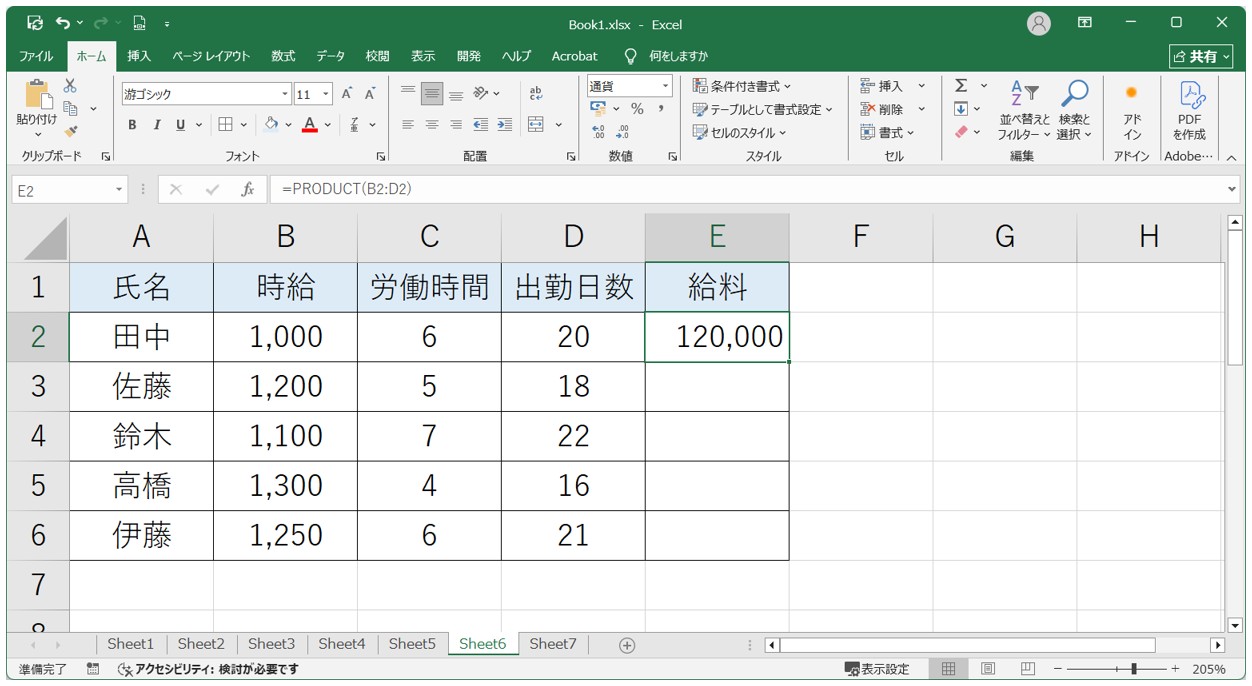Open the セルのスタイル dropdown

pos(740,132)
